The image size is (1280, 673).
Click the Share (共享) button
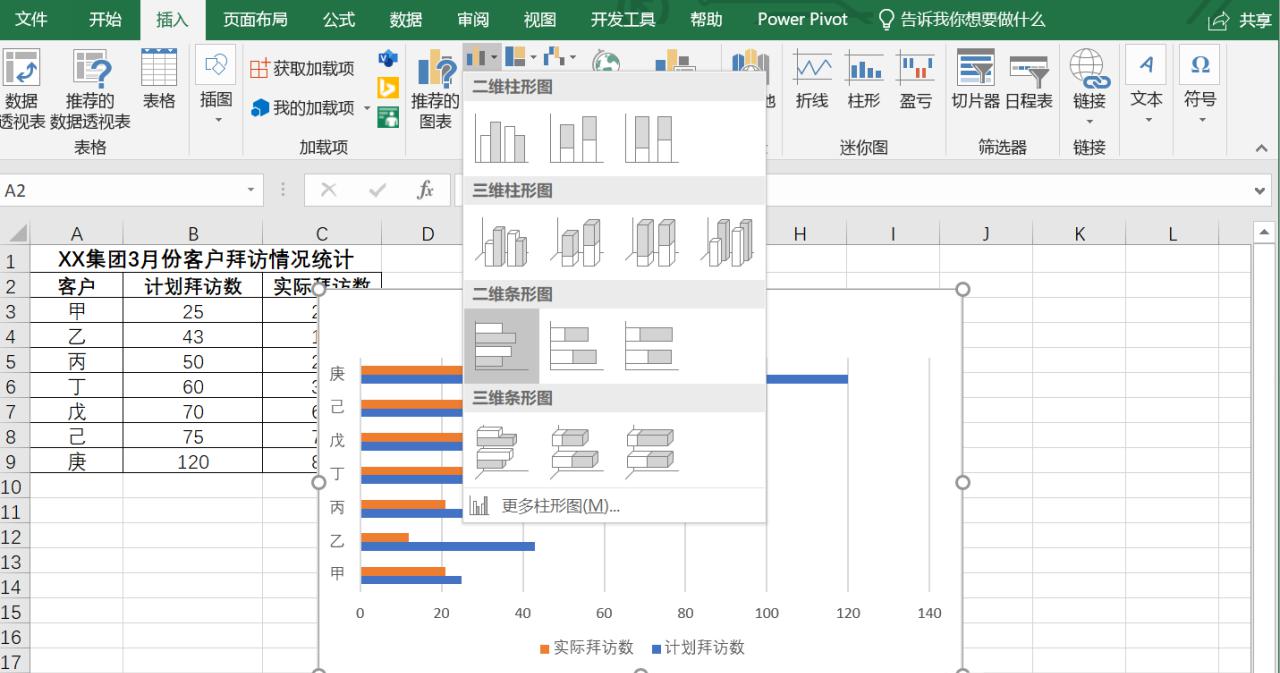coord(1240,21)
